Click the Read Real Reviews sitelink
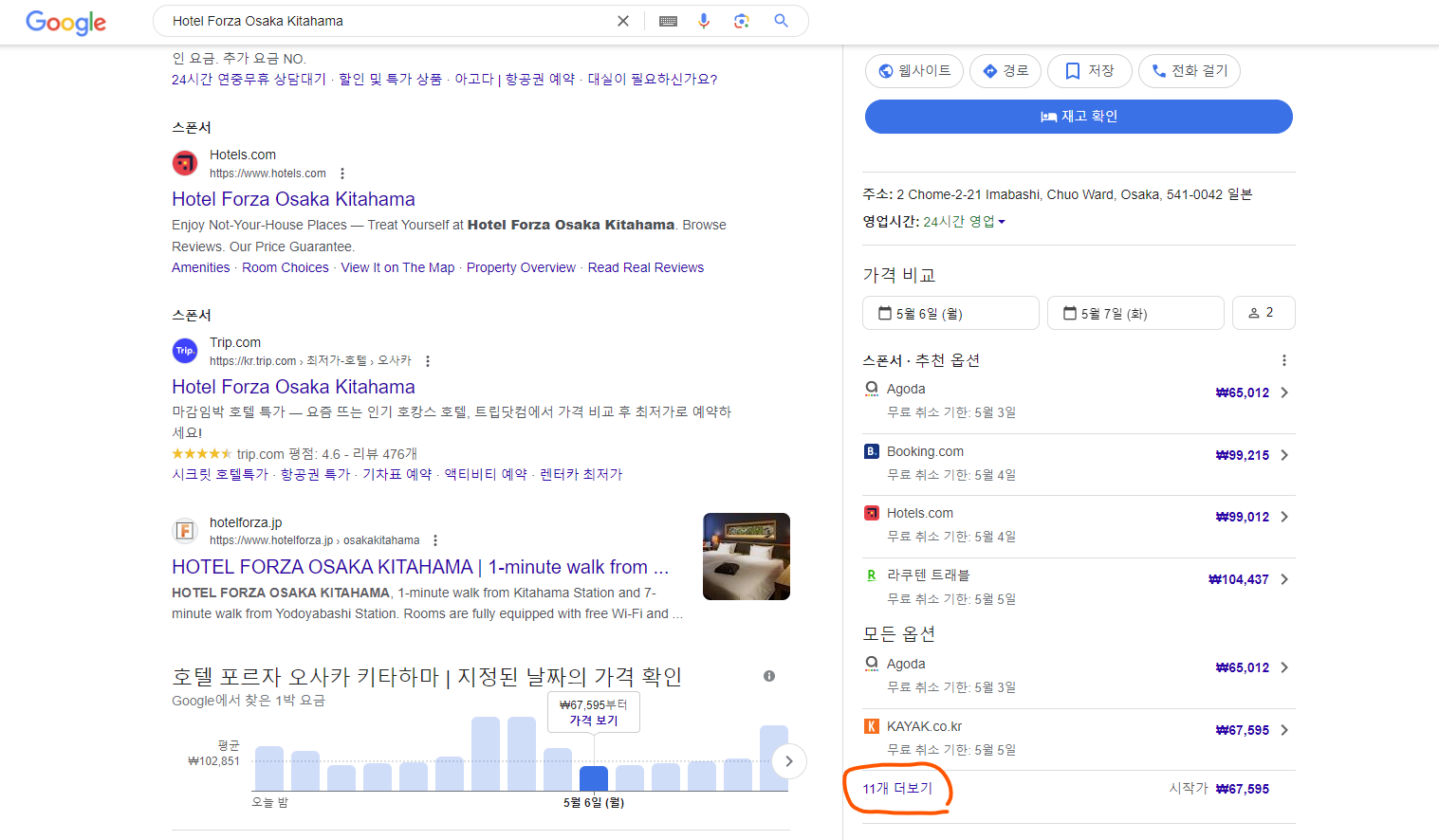 point(646,267)
